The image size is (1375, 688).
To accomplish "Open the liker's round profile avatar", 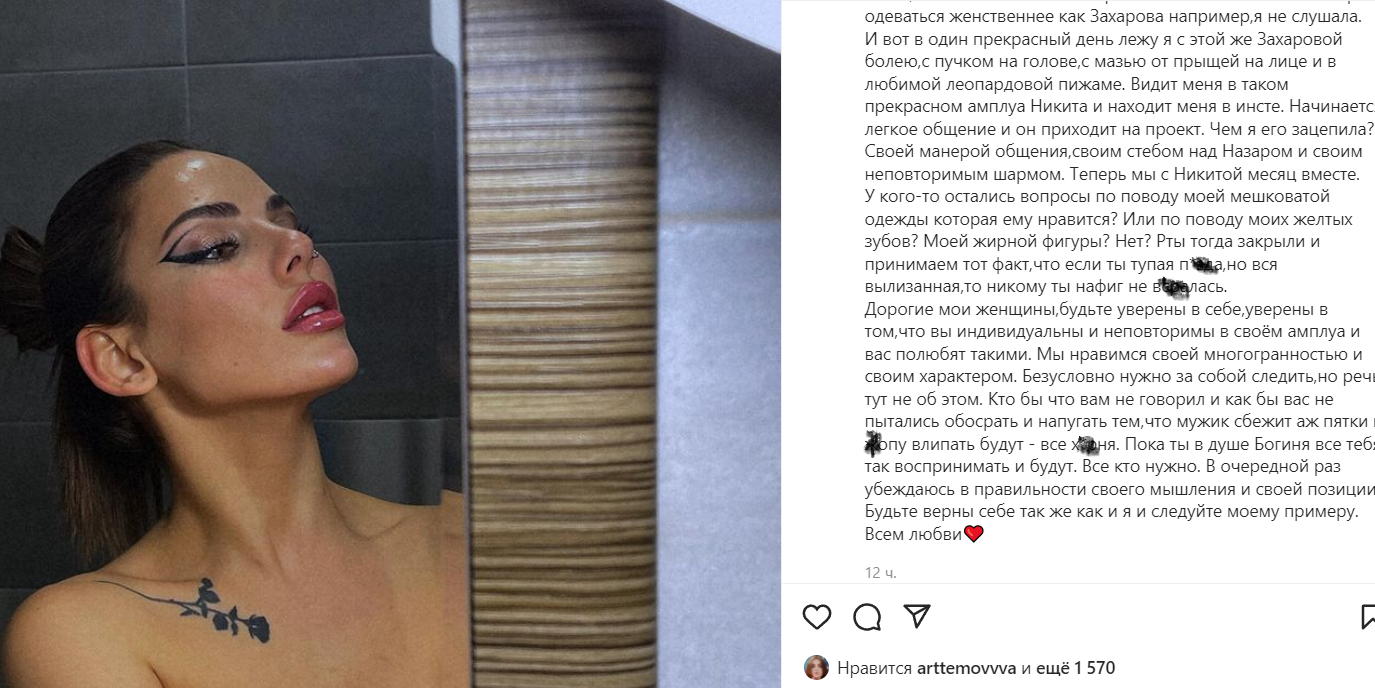I will (817, 668).
